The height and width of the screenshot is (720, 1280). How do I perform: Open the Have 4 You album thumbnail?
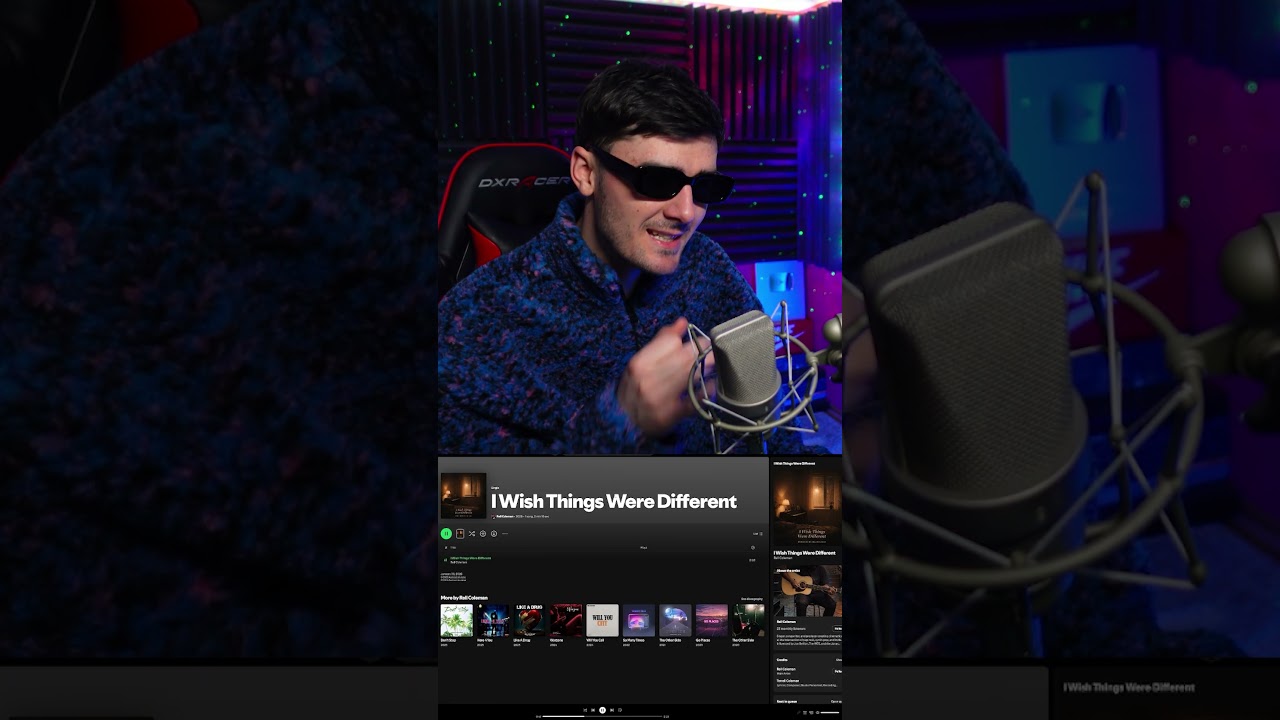pyautogui.click(x=493, y=620)
